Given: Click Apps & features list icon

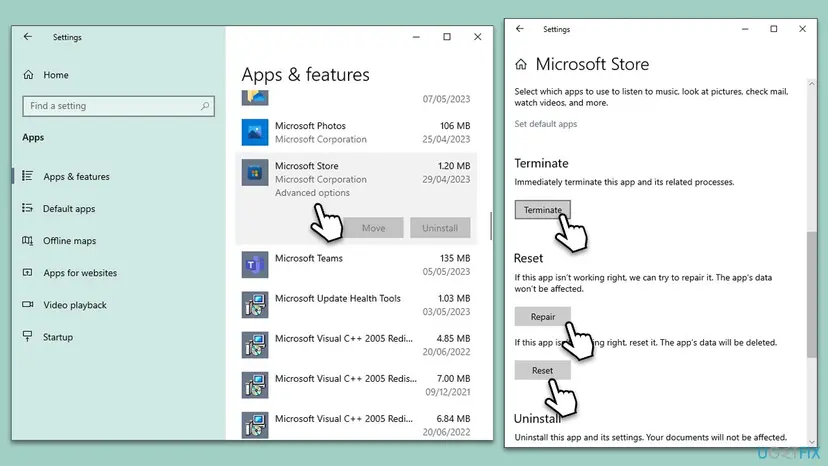Looking at the screenshot, I should 27,176.
